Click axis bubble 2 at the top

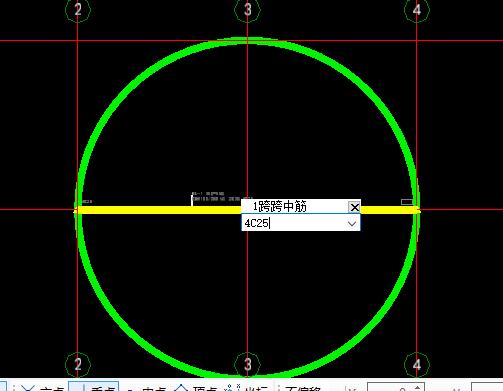[78, 9]
